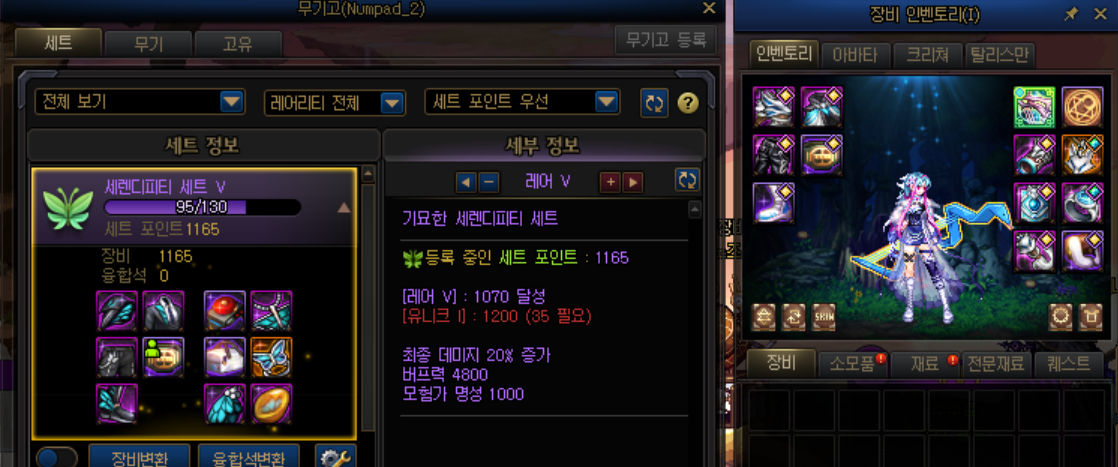Screen dimensions: 1118x467
Task: Open the 아바타 tab in inventory
Action: coord(853,55)
